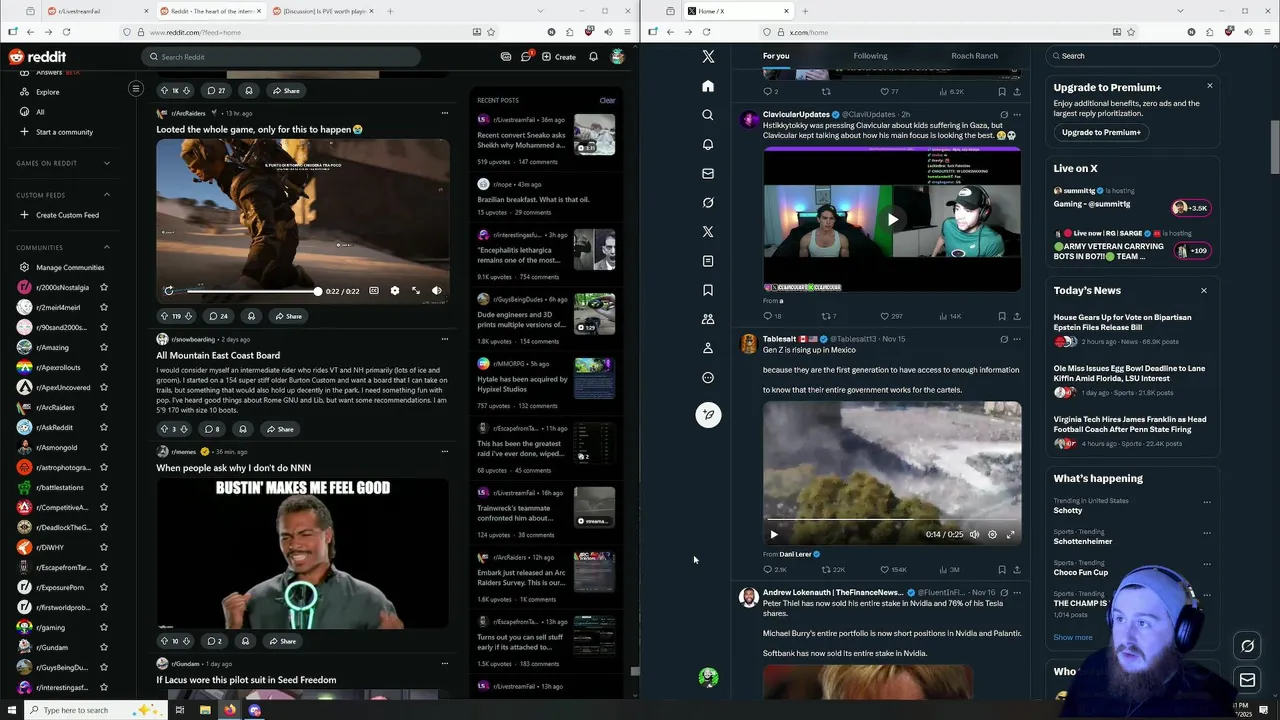Favorite r/gaming with star
The image size is (1280, 720).
pyautogui.click(x=103, y=627)
